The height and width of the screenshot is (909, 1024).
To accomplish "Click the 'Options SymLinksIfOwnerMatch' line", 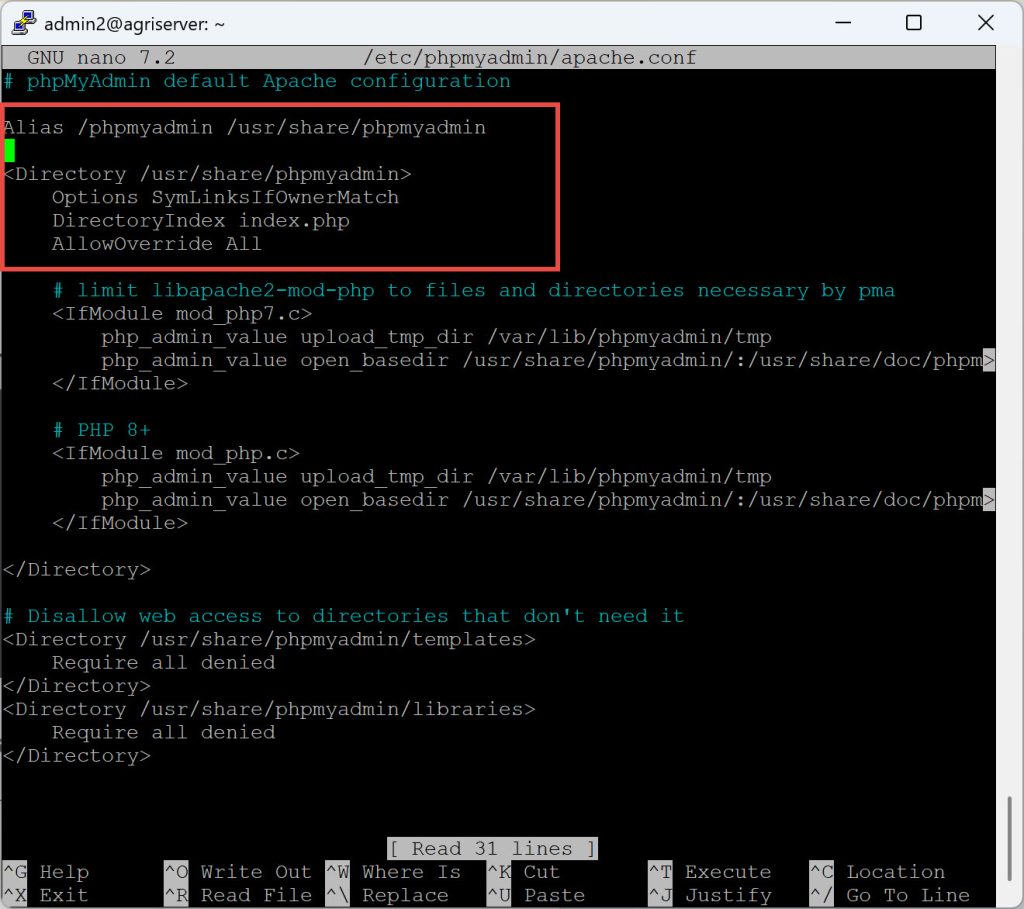I will pos(225,197).
